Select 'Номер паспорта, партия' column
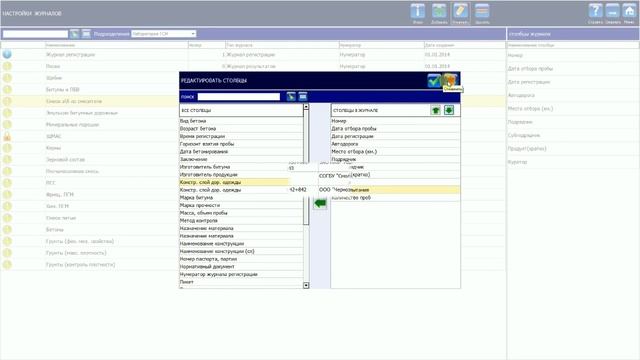This screenshot has height=360, width=640. coord(241,259)
